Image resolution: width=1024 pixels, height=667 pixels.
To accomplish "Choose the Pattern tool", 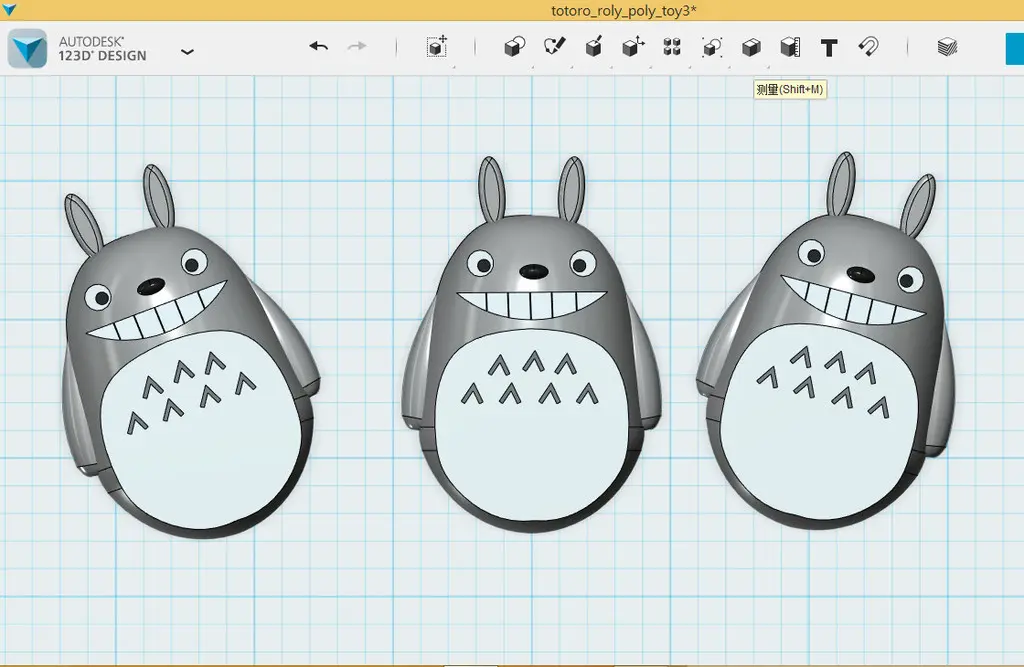I will [x=672, y=47].
